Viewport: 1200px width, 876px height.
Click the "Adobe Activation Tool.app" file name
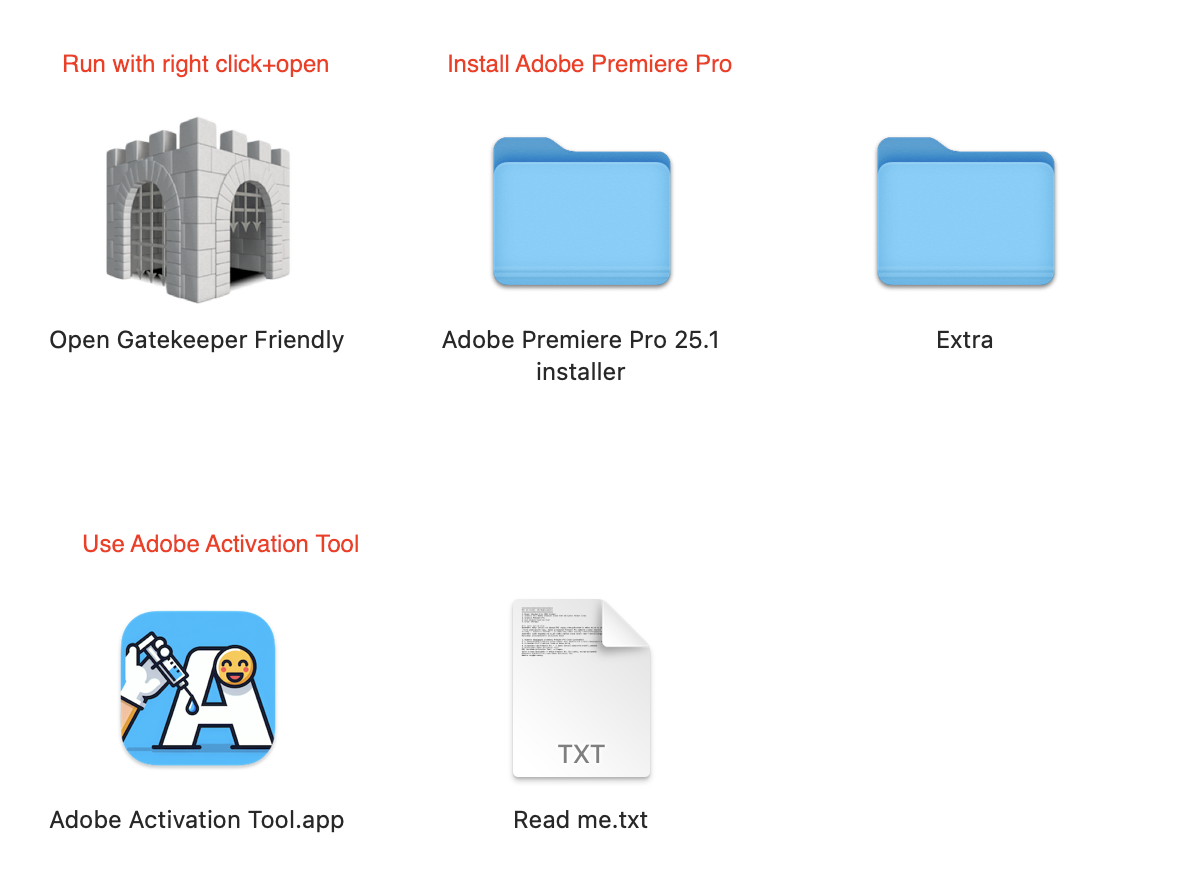[197, 820]
